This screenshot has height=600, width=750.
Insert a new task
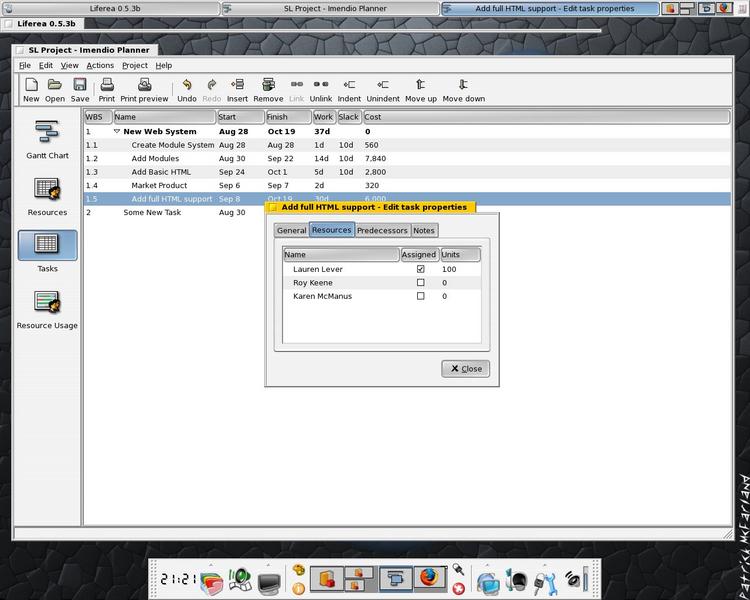tap(237, 90)
